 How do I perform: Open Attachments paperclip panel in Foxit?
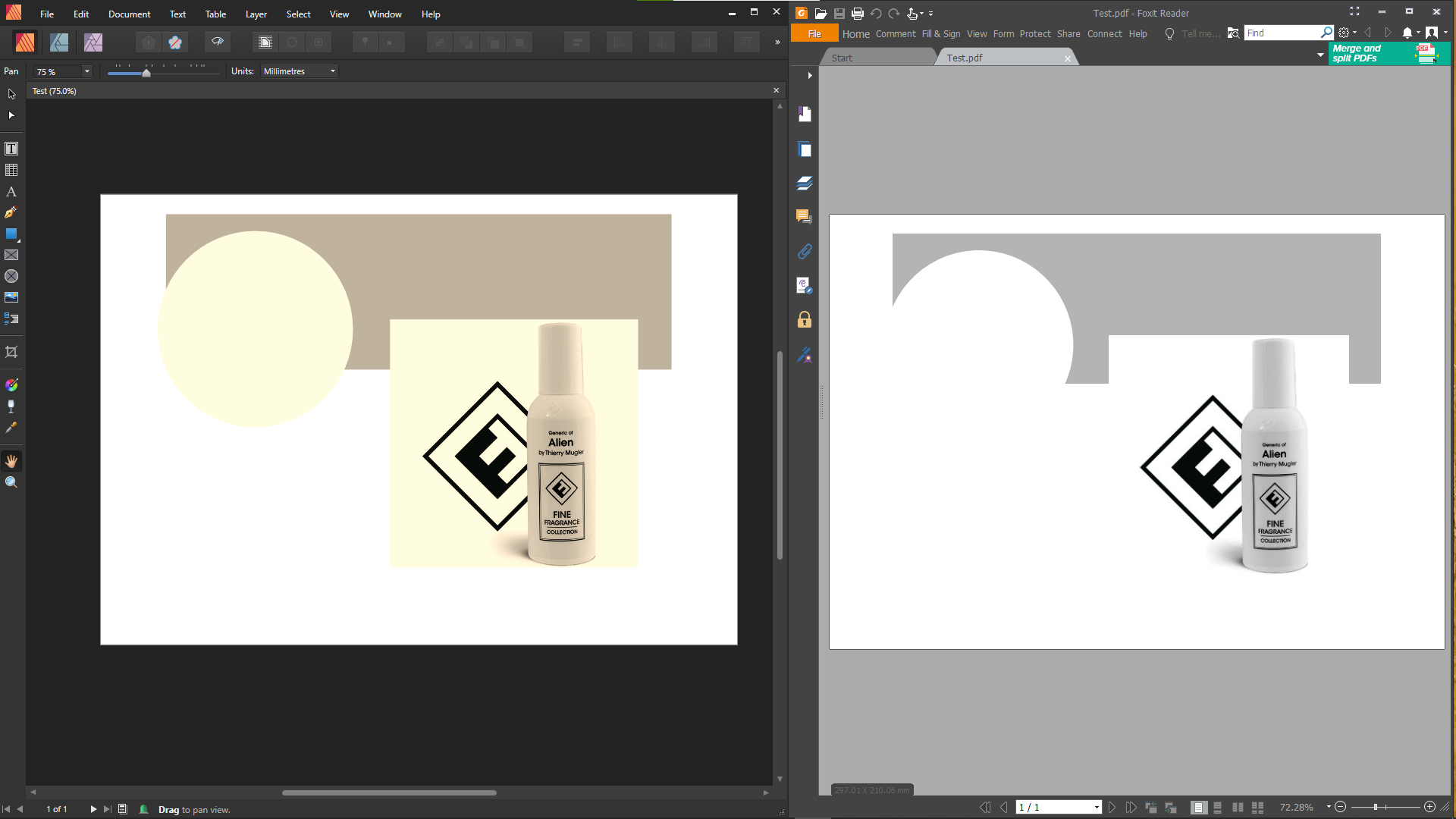point(805,251)
